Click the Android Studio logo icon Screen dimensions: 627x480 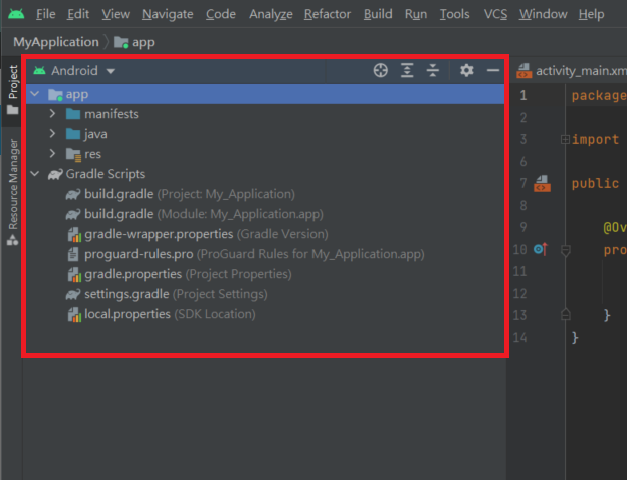click(16, 14)
